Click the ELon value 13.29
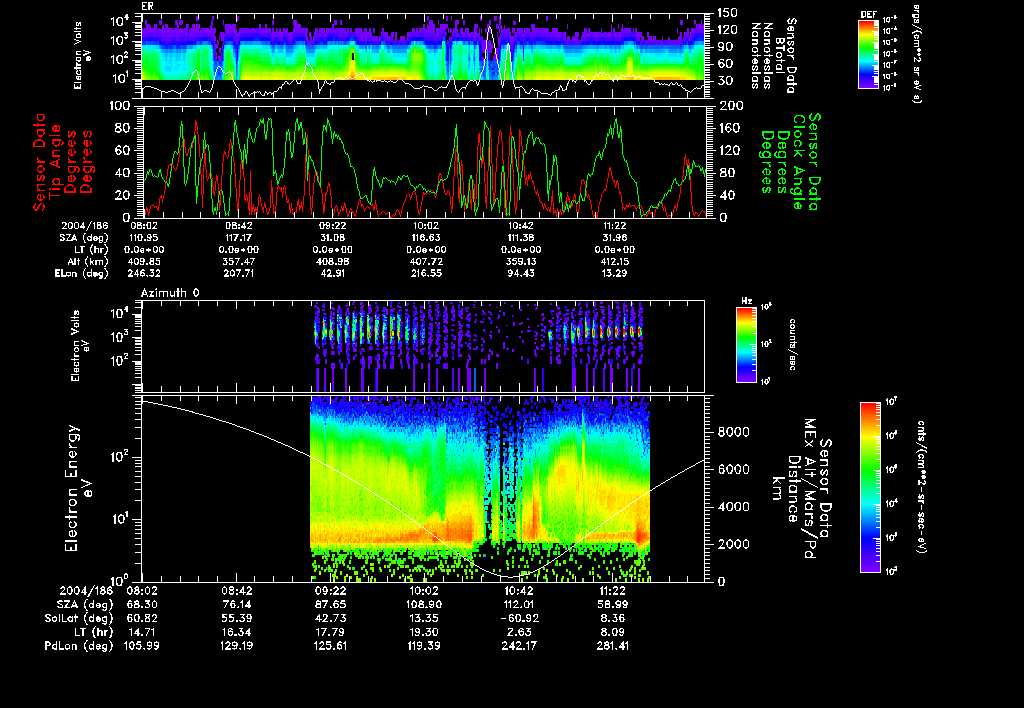Viewport: 1024px width, 708px height. [615, 274]
